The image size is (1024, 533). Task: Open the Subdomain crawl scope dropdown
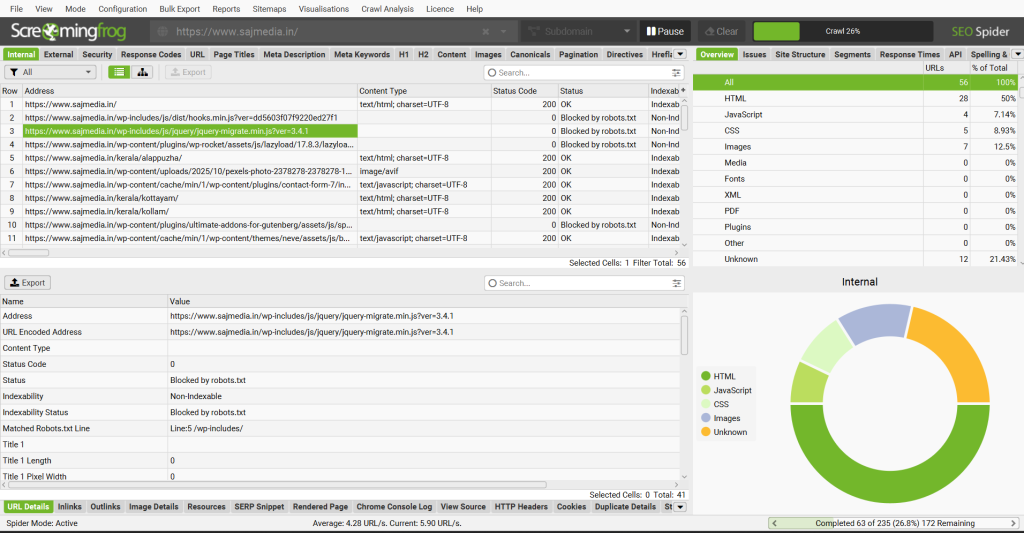[578, 31]
